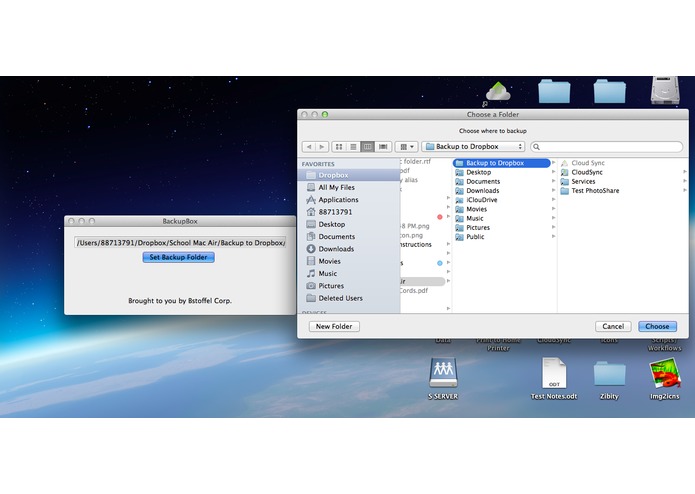The image size is (695, 494).
Task: Expand arrow beside CloudSync in right column
Action: 685,171
